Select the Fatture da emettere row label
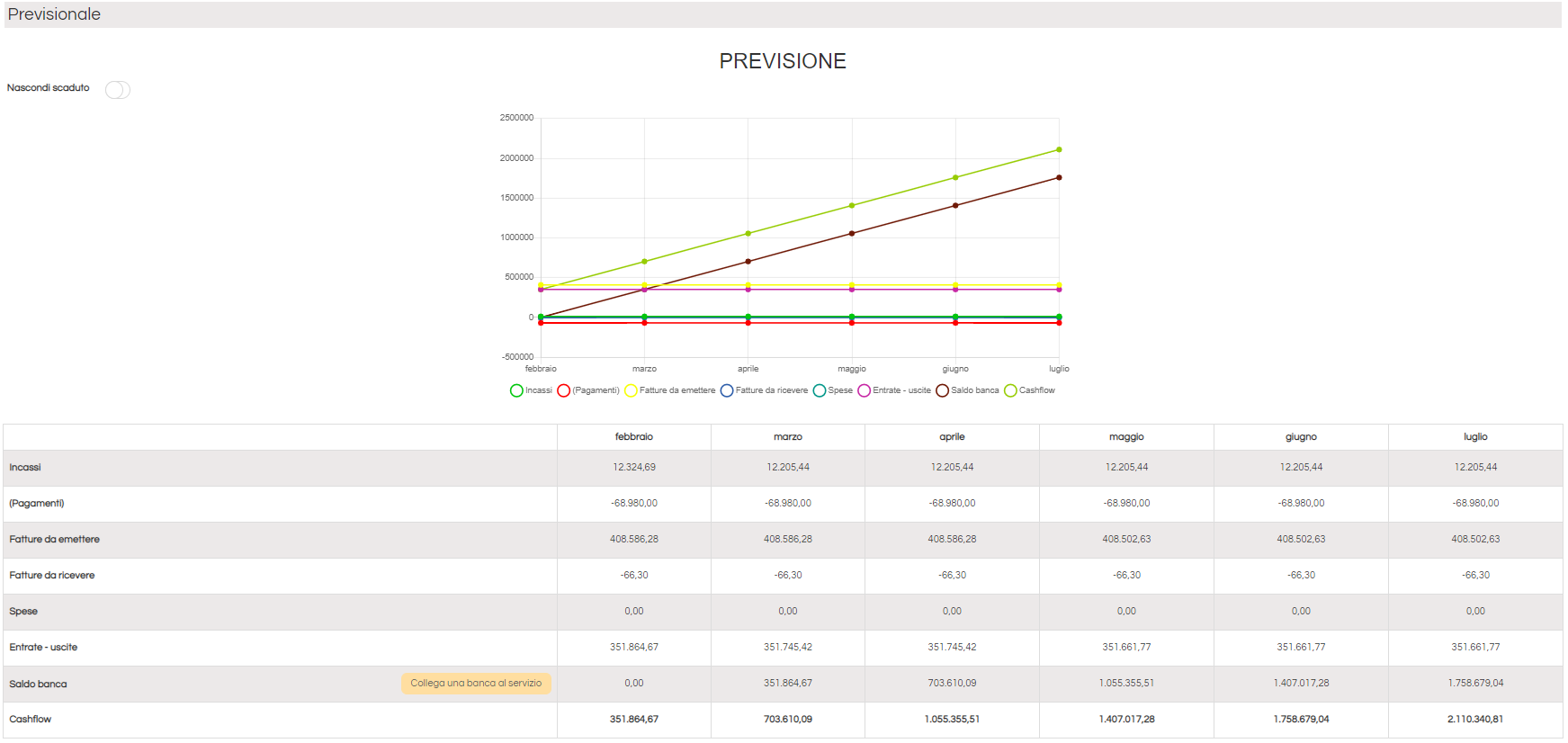The height and width of the screenshot is (743, 1568). coord(55,540)
